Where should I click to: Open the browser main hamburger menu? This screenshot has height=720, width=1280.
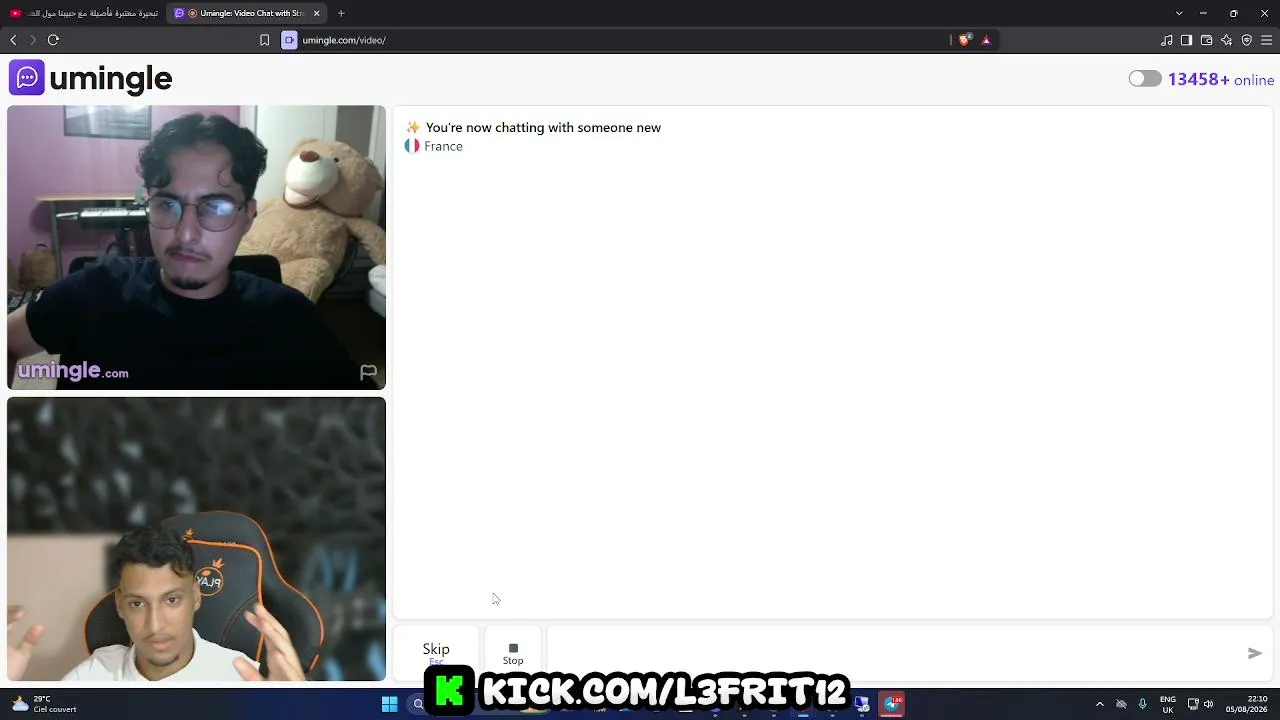point(1266,40)
